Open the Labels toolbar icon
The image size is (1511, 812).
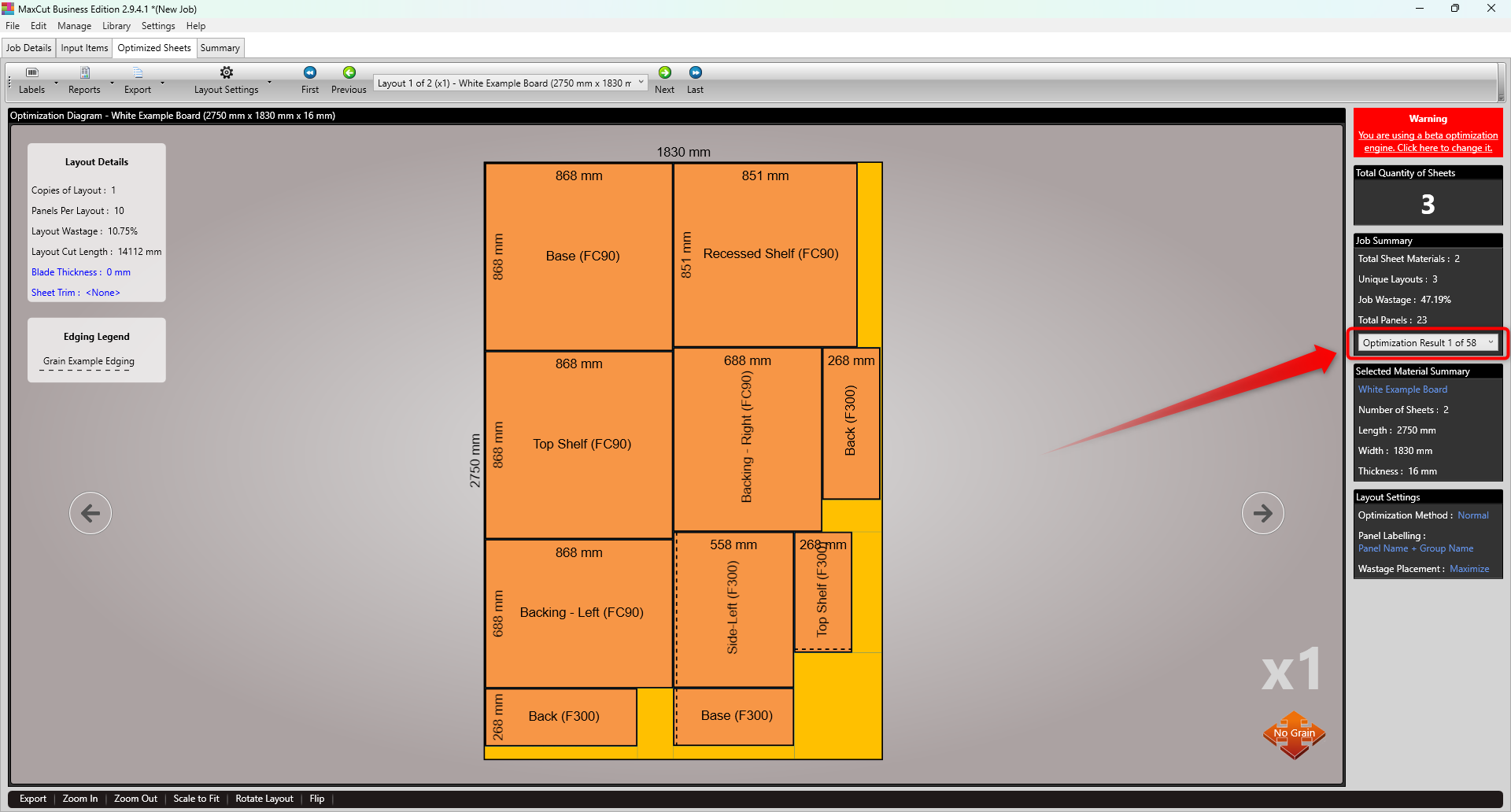click(31, 73)
